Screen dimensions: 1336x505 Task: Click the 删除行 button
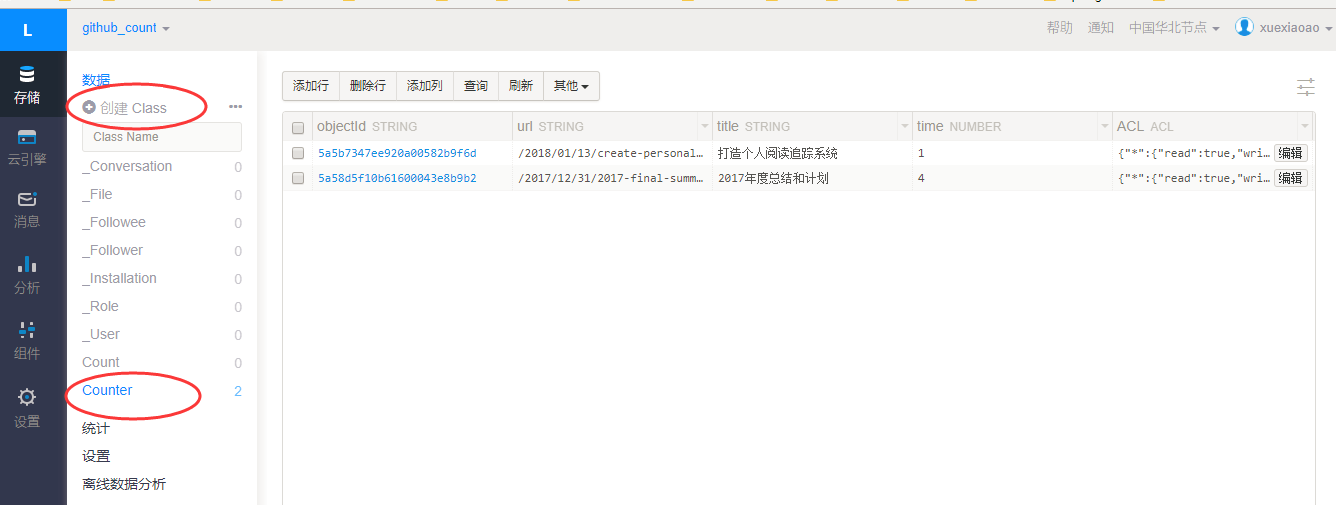[368, 86]
